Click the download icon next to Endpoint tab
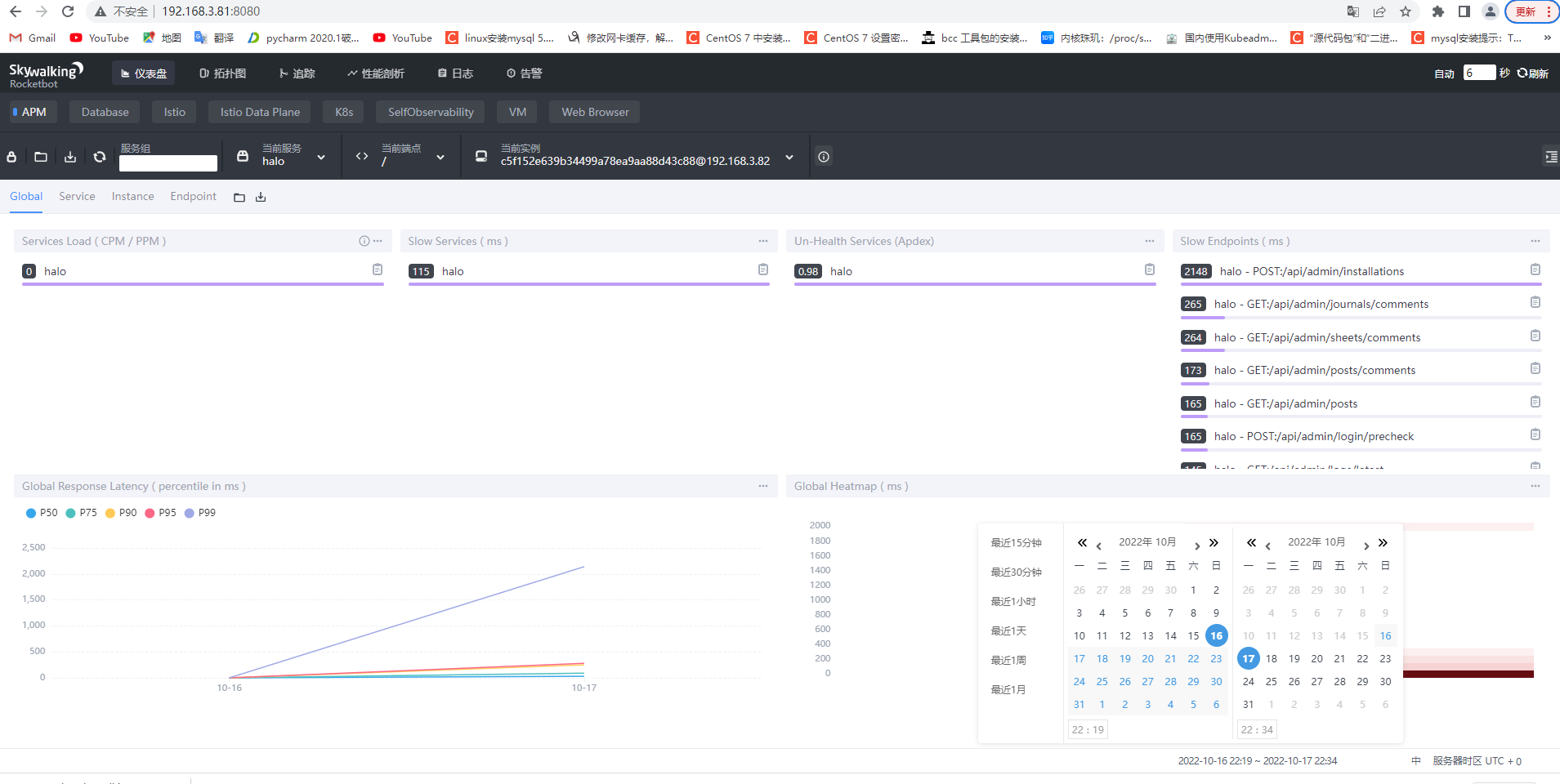This screenshot has width=1560, height=784. 261,198
